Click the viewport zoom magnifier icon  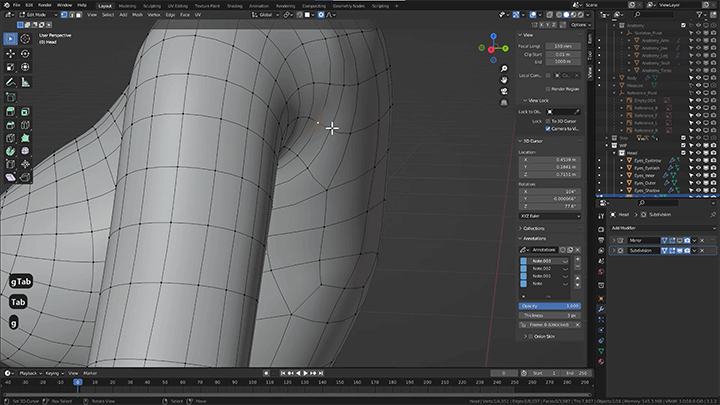[x=504, y=69]
